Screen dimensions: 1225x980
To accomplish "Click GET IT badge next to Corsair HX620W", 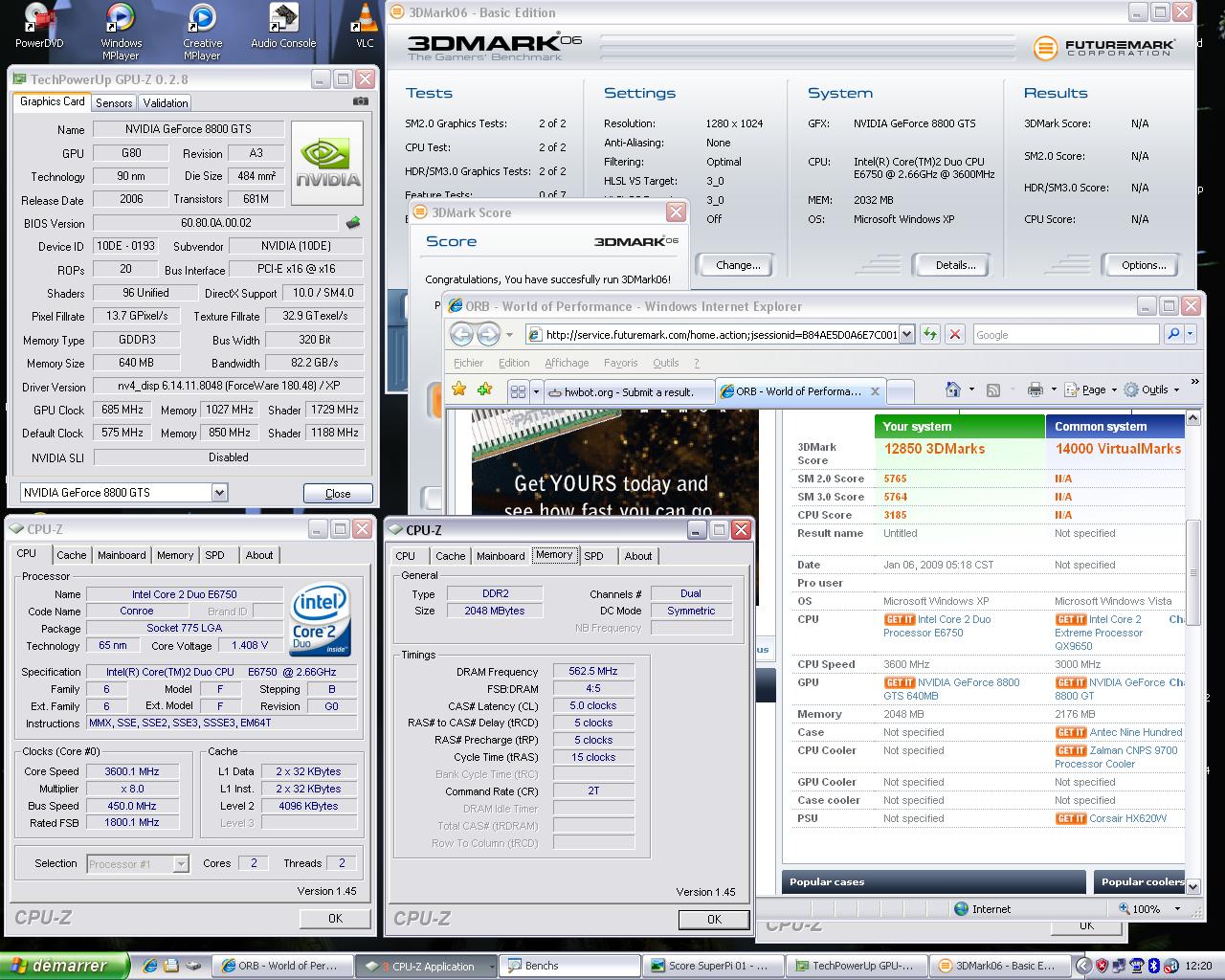I will pyautogui.click(x=1071, y=818).
